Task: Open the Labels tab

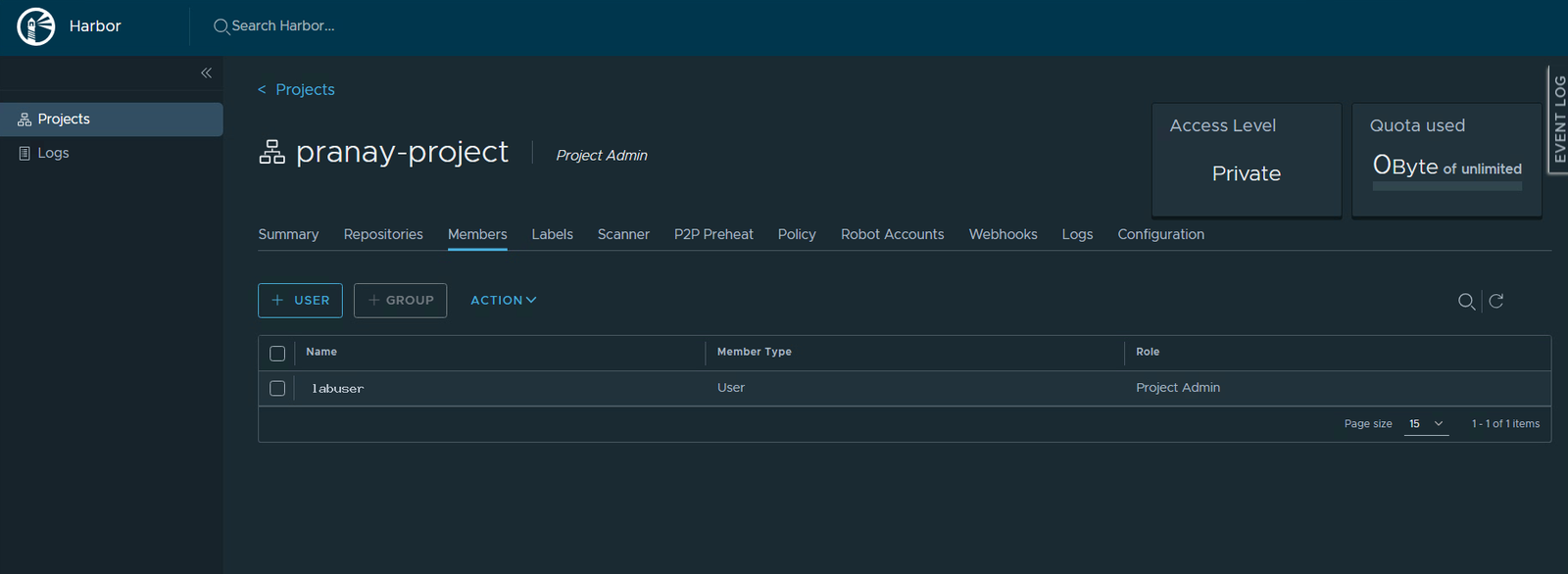Action: click(x=552, y=234)
